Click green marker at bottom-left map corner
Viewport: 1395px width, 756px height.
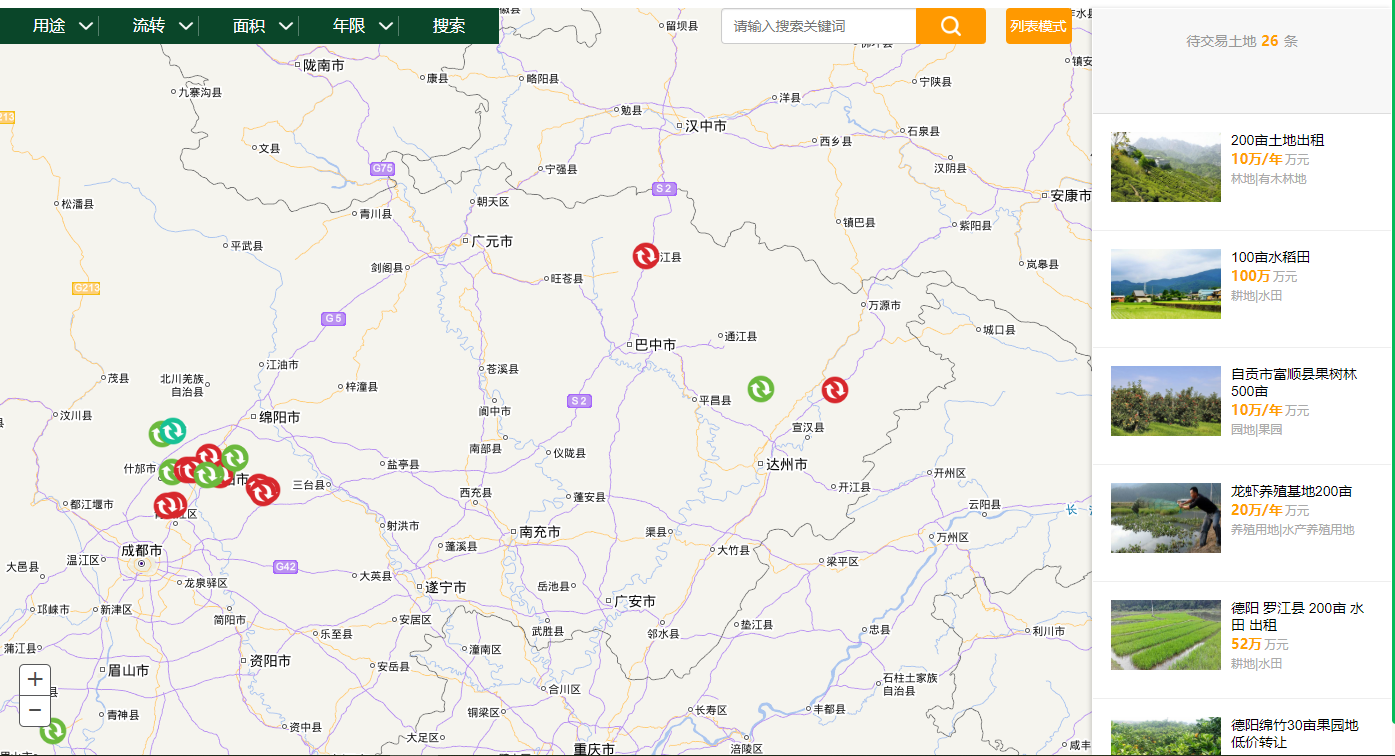pyautogui.click(x=53, y=731)
